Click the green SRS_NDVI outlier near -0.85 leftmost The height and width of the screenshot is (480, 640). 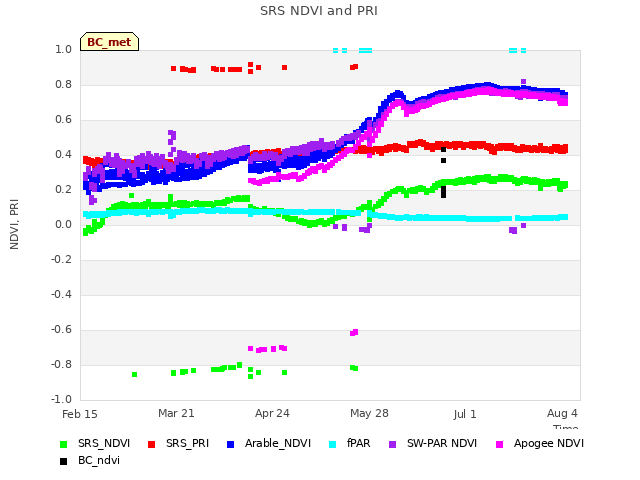pos(135,374)
